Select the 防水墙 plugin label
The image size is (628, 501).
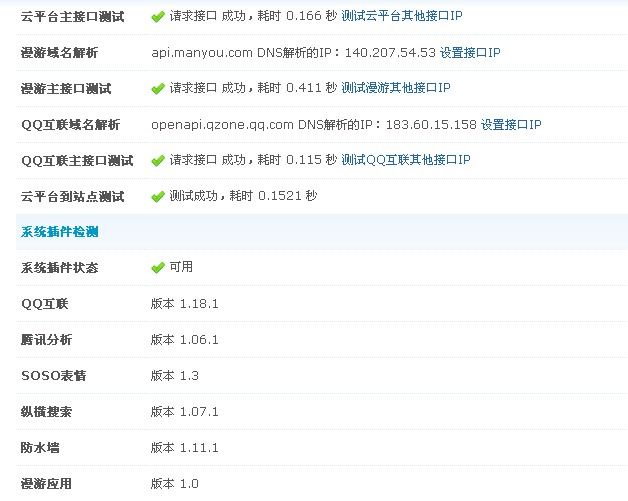coord(40,448)
